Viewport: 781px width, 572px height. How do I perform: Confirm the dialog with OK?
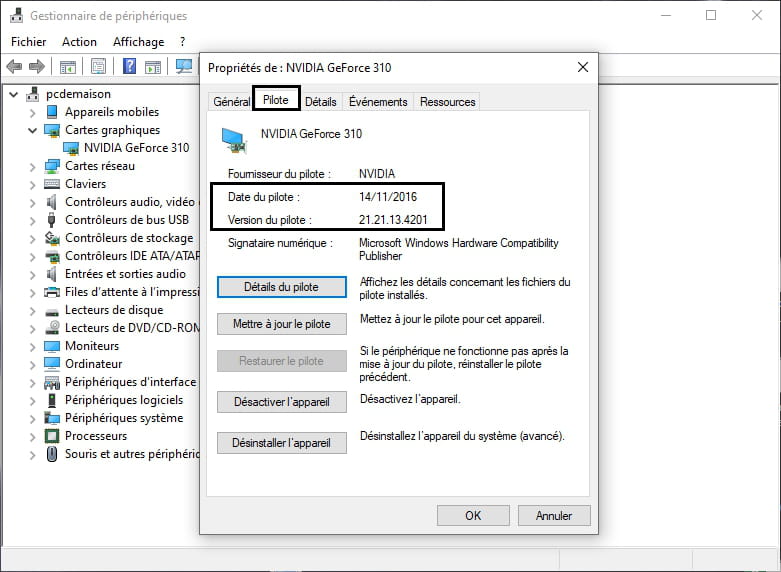(x=473, y=516)
